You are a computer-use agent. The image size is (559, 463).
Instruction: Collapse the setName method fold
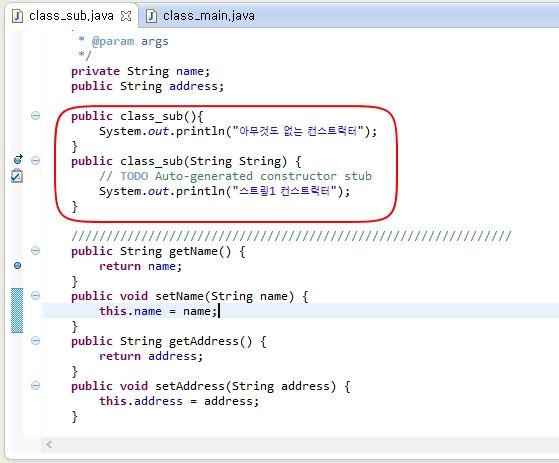click(x=35, y=295)
